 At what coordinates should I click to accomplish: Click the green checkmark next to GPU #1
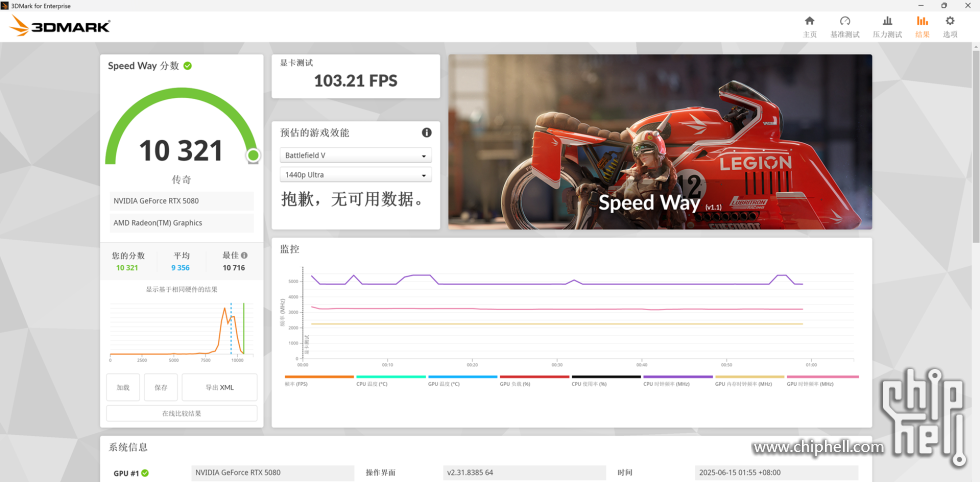(x=144, y=473)
